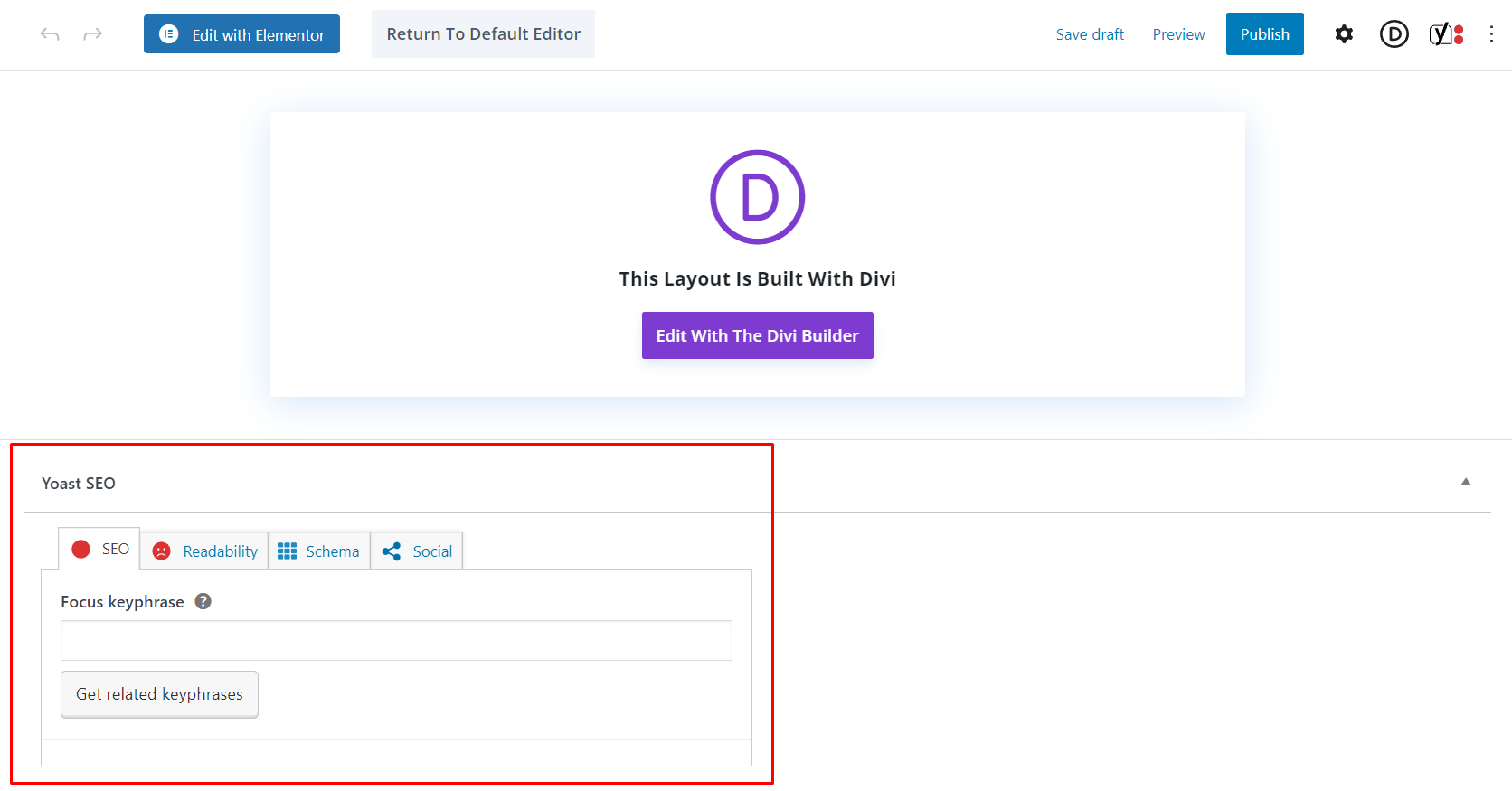Image resolution: width=1512 pixels, height=791 pixels.
Task: Focus the Focus keyphrase input field
Action: (396, 640)
